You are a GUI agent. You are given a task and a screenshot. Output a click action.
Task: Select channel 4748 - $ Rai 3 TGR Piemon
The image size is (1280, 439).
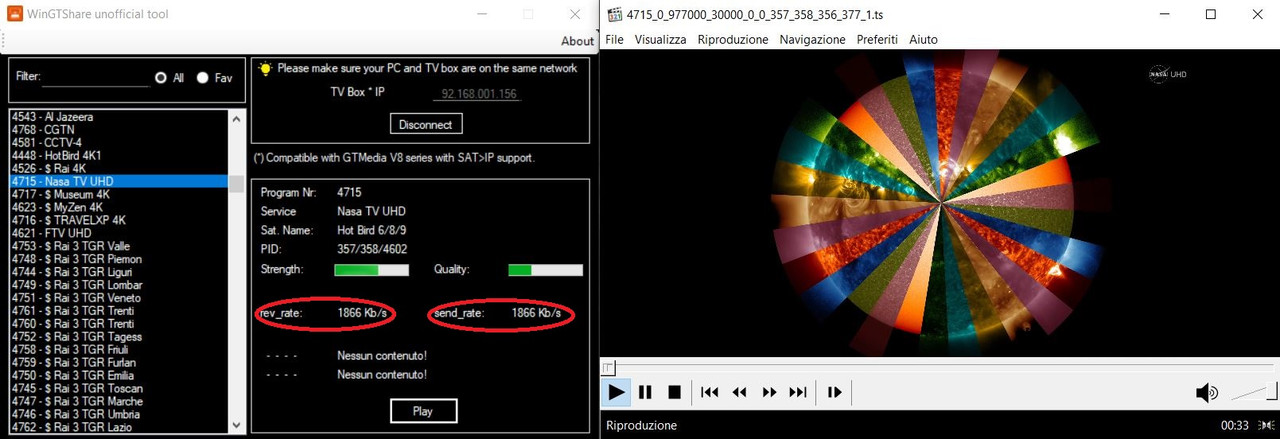click(119, 259)
